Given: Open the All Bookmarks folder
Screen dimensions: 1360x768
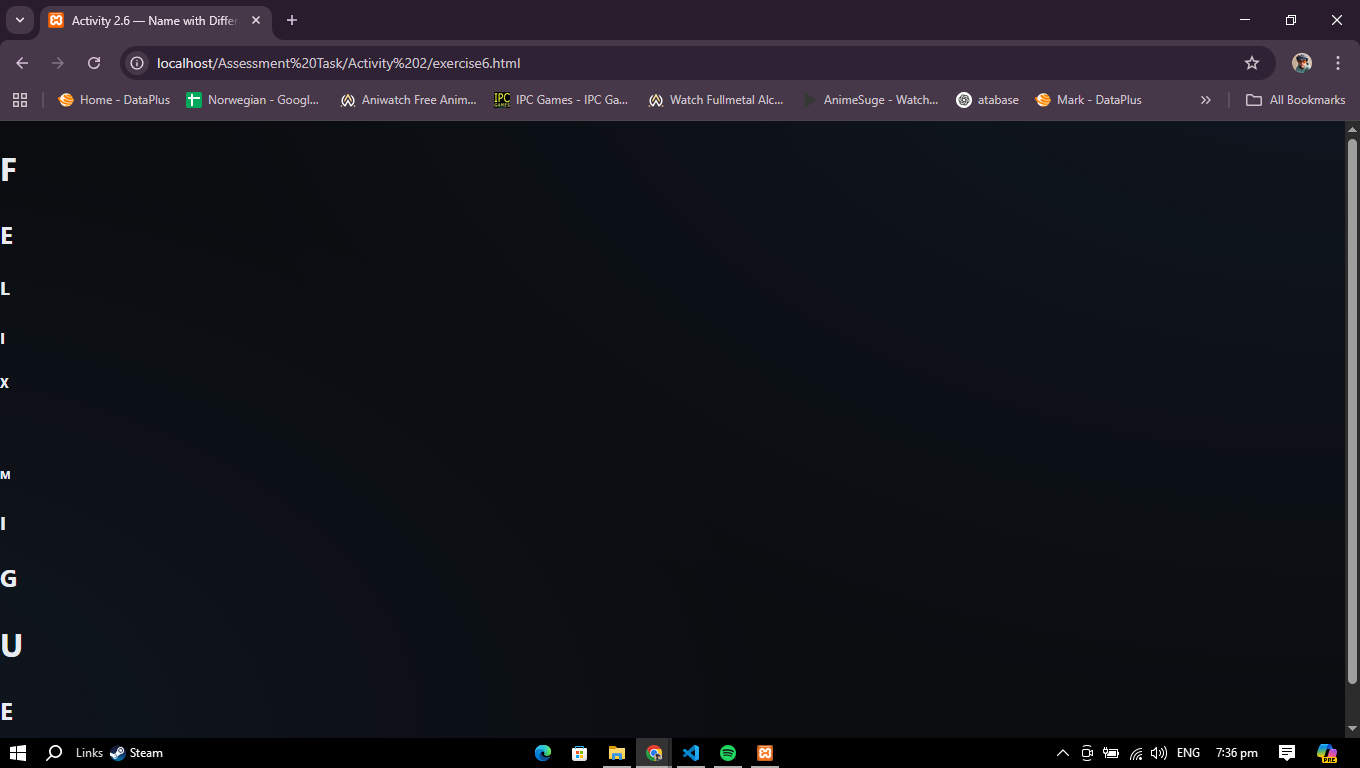Looking at the screenshot, I should pos(1295,100).
